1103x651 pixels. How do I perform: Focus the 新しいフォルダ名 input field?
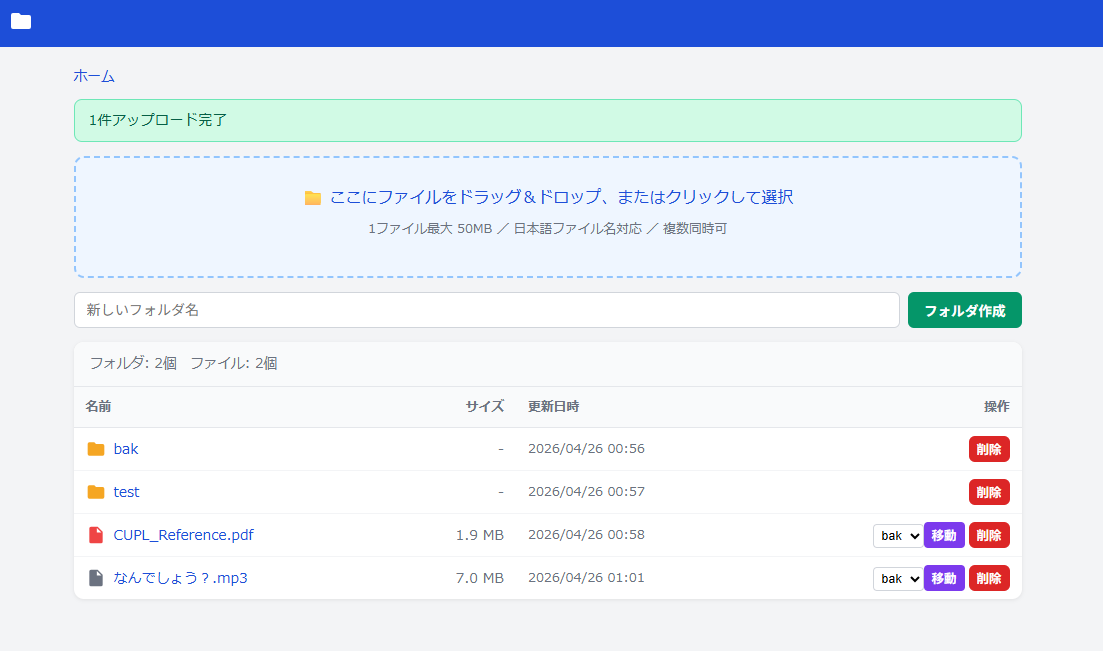tap(487, 310)
